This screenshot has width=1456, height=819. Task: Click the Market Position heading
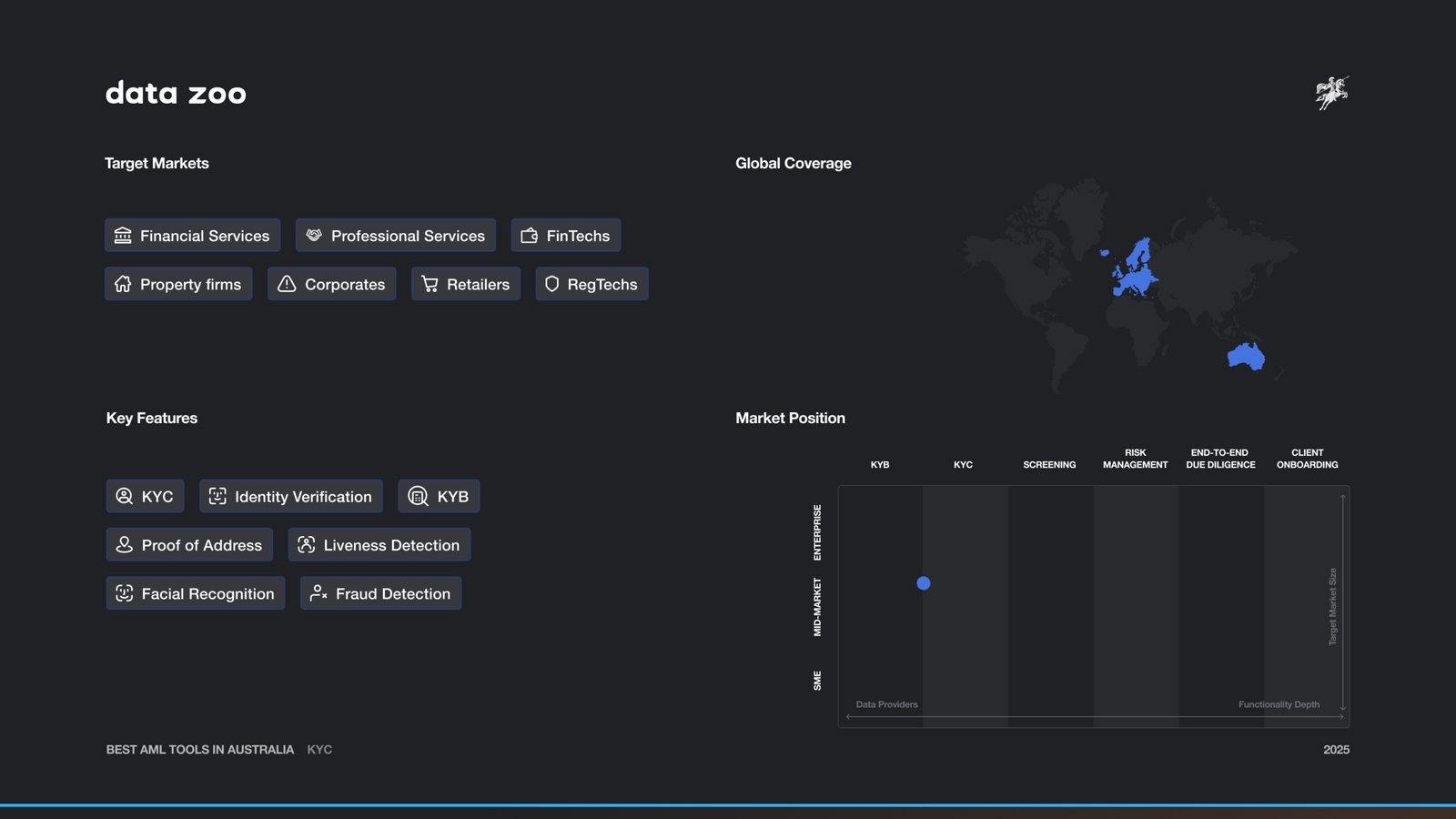tap(791, 418)
